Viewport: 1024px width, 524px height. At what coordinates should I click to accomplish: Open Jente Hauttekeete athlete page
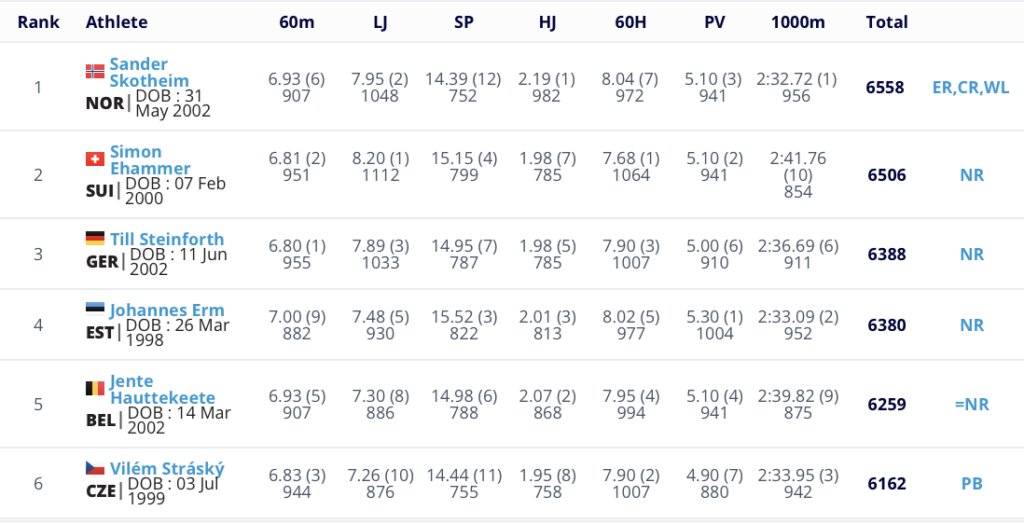tap(162, 389)
